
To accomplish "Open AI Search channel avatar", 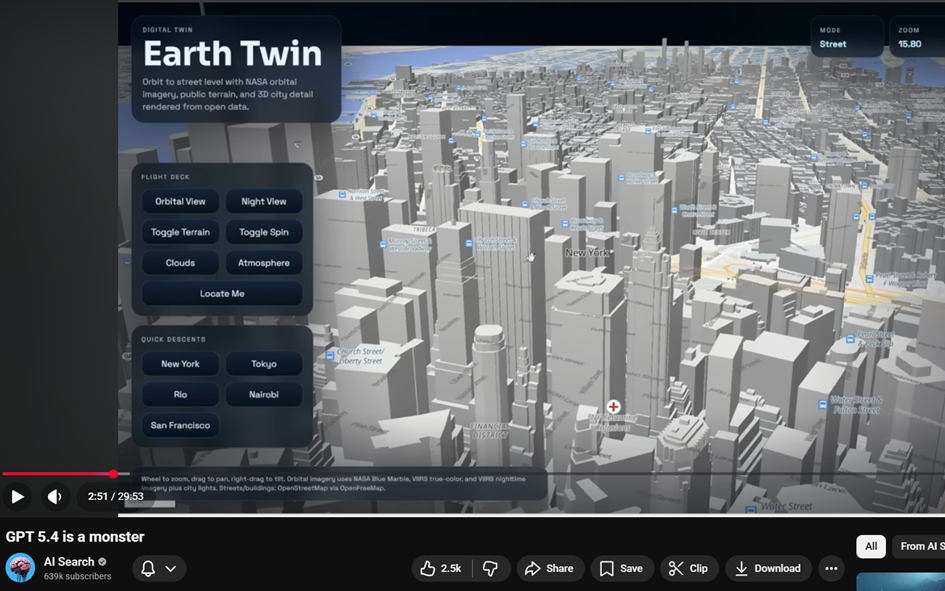I will point(20,568).
